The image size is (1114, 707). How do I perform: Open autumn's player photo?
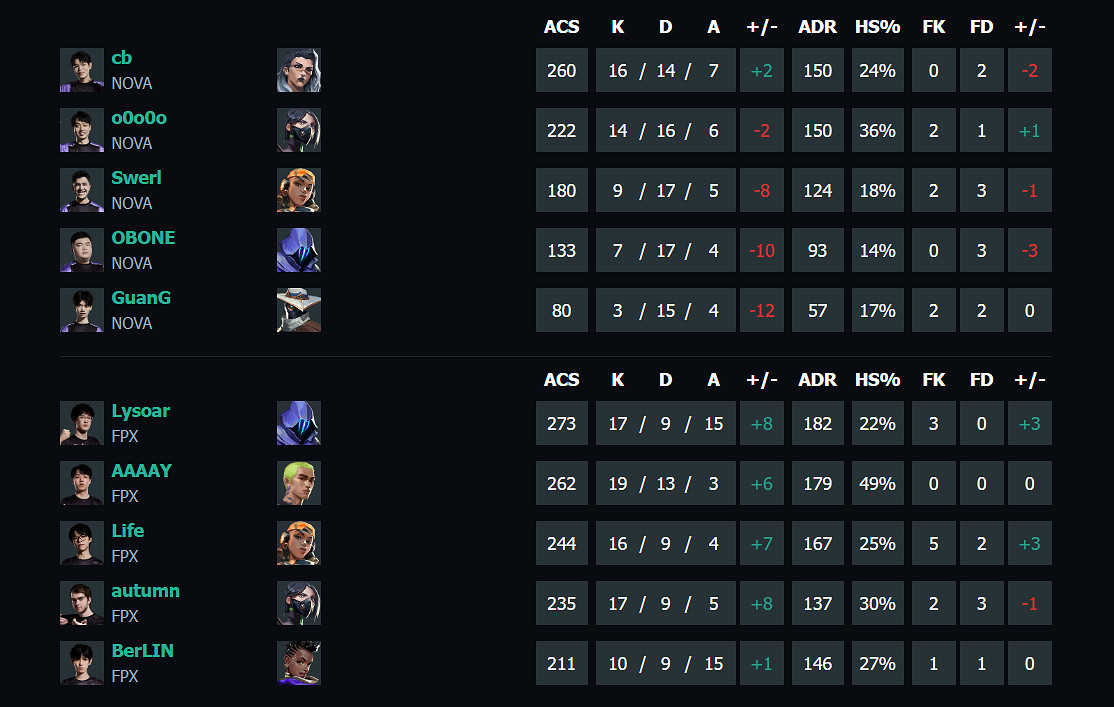pos(81,603)
